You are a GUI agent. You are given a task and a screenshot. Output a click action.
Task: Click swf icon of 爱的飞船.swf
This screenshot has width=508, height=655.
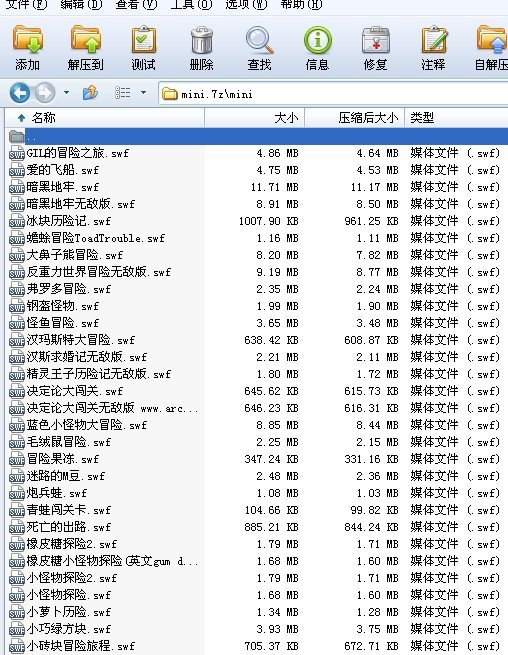pyautogui.click(x=17, y=170)
